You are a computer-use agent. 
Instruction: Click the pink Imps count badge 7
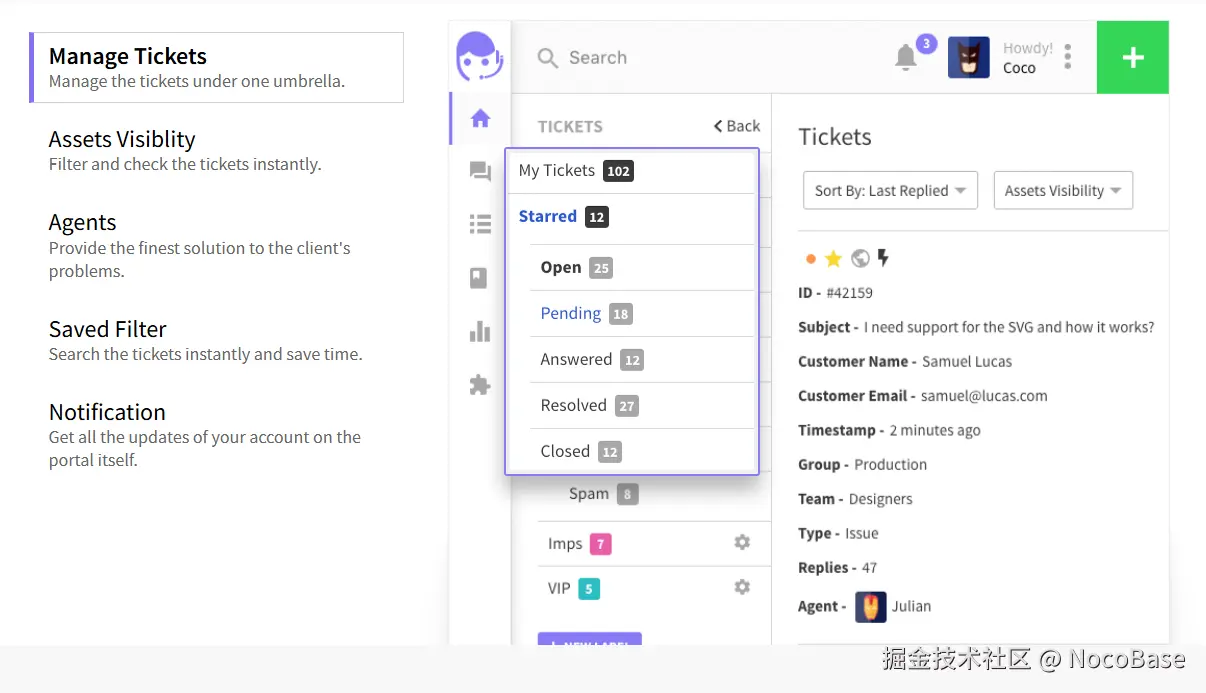600,544
